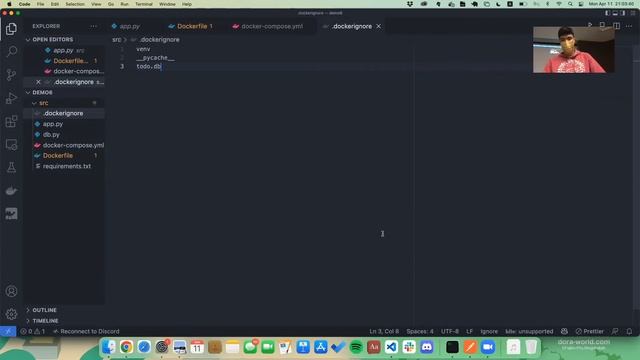Collapse the DEMO8 folder section
Image resolution: width=640 pixels, height=360 pixels.
(42, 93)
